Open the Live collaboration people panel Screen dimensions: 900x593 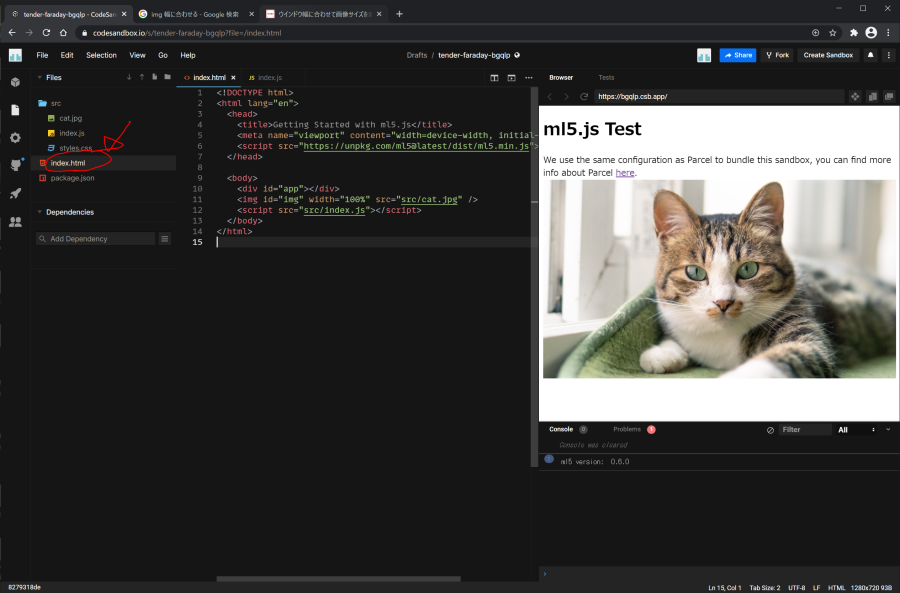coord(15,221)
